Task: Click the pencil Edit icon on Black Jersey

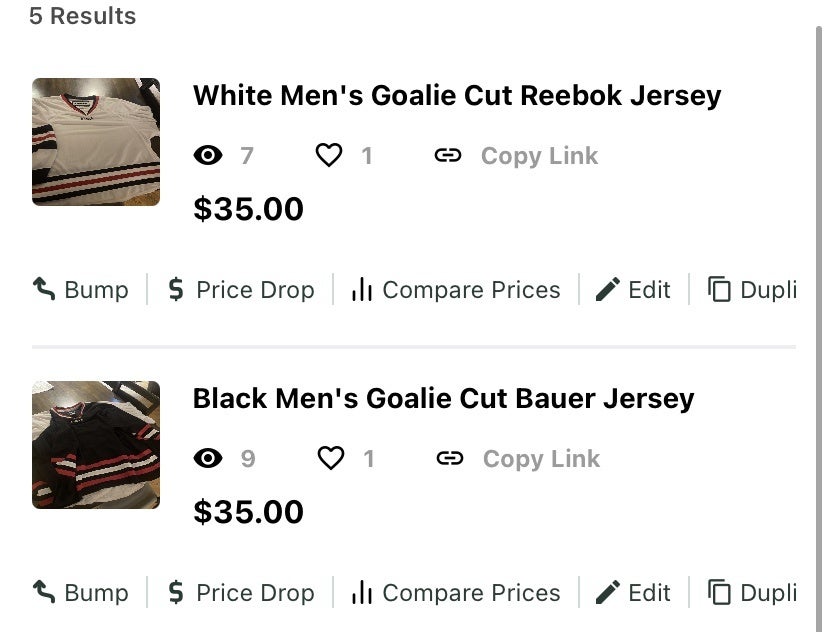Action: tap(608, 593)
